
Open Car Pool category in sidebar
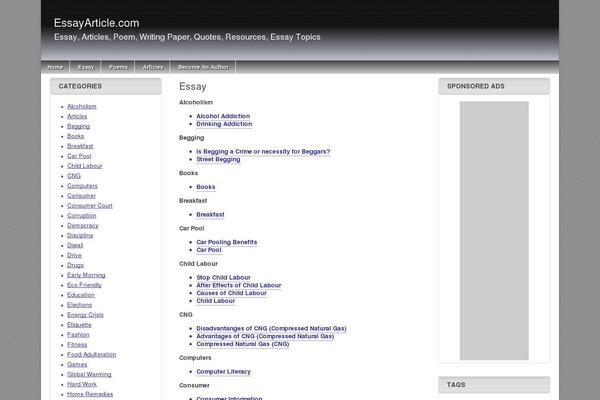[x=79, y=156]
